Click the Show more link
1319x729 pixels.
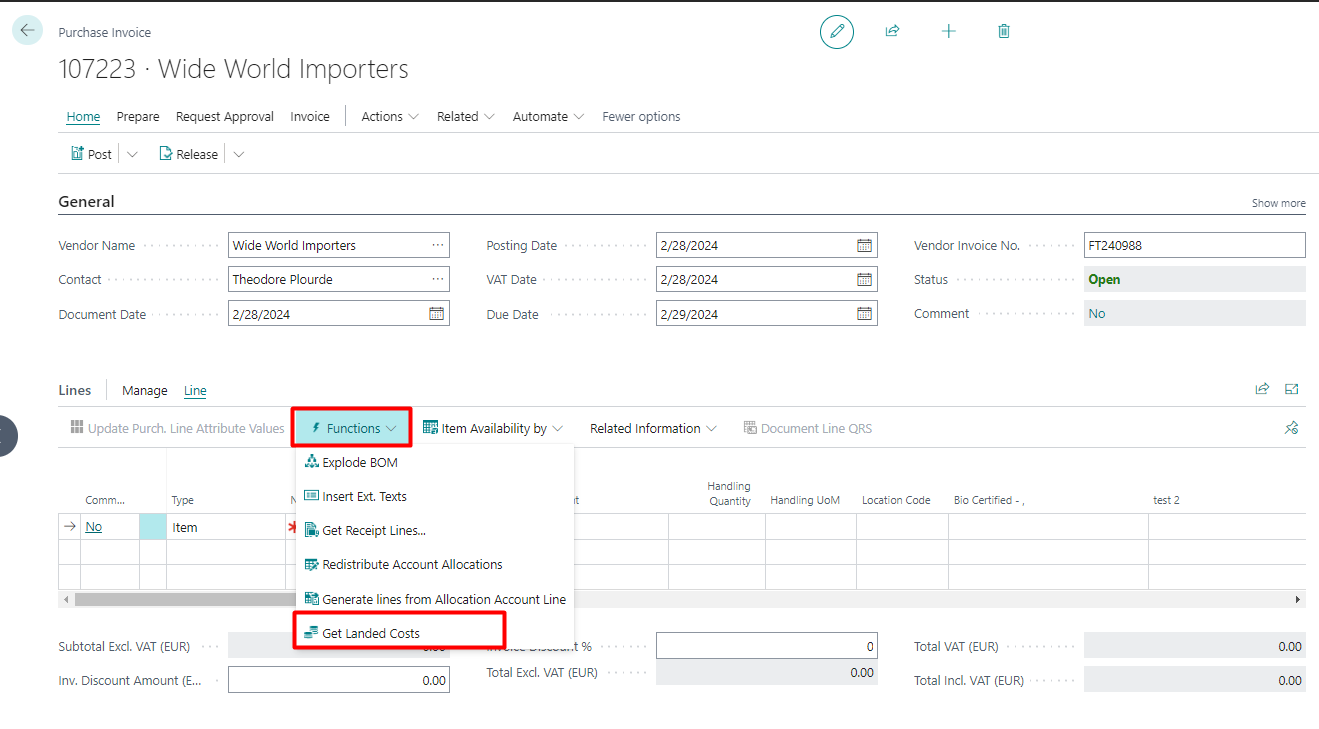click(x=1278, y=203)
